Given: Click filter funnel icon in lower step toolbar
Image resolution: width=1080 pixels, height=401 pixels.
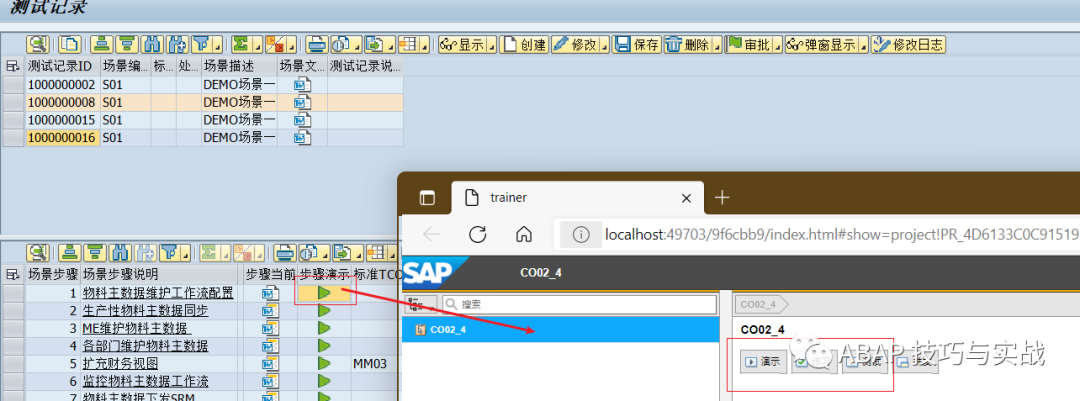Looking at the screenshot, I should click(x=169, y=252).
